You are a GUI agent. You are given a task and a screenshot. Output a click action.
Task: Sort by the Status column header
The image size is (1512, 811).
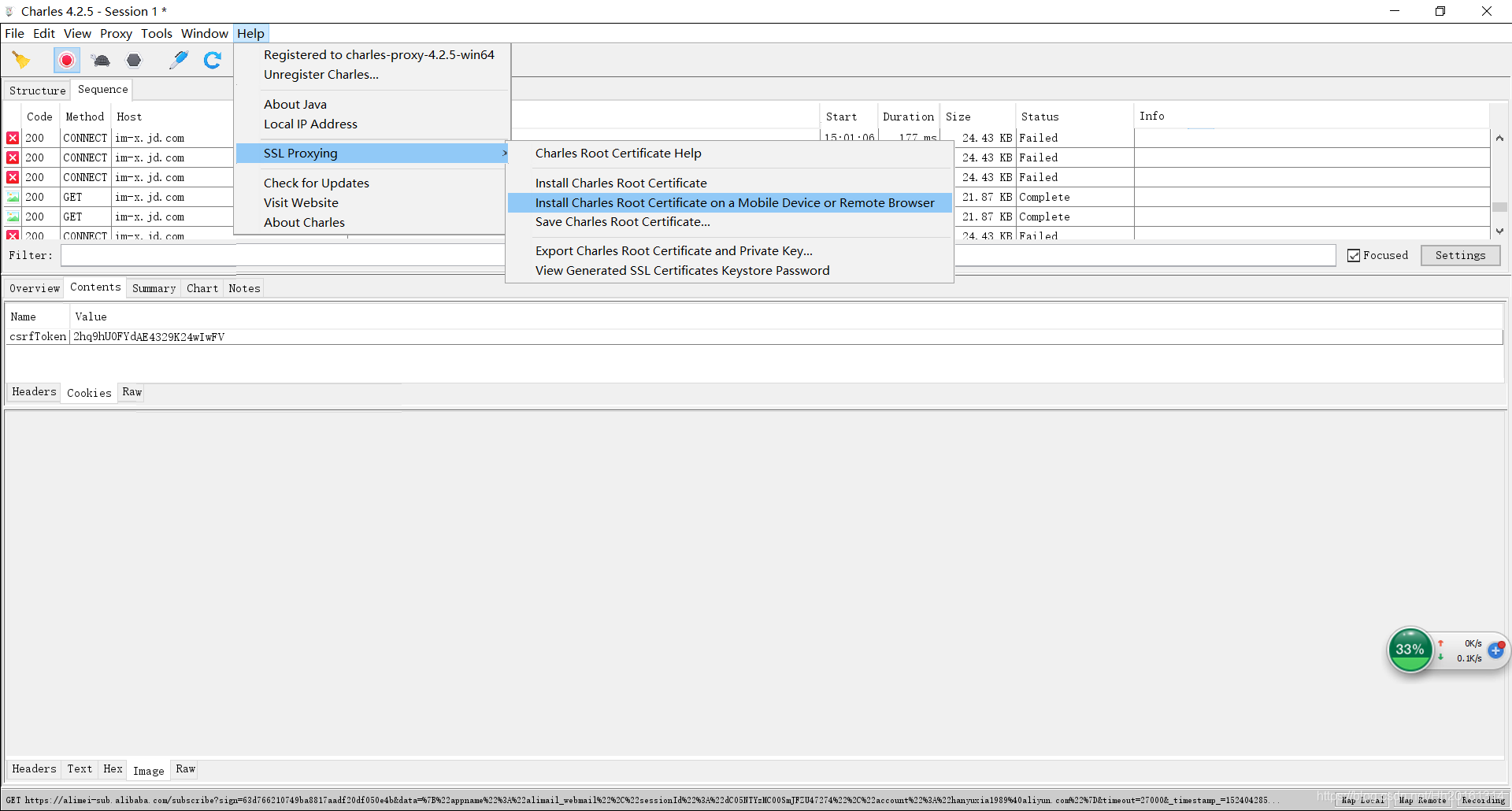pos(1074,117)
